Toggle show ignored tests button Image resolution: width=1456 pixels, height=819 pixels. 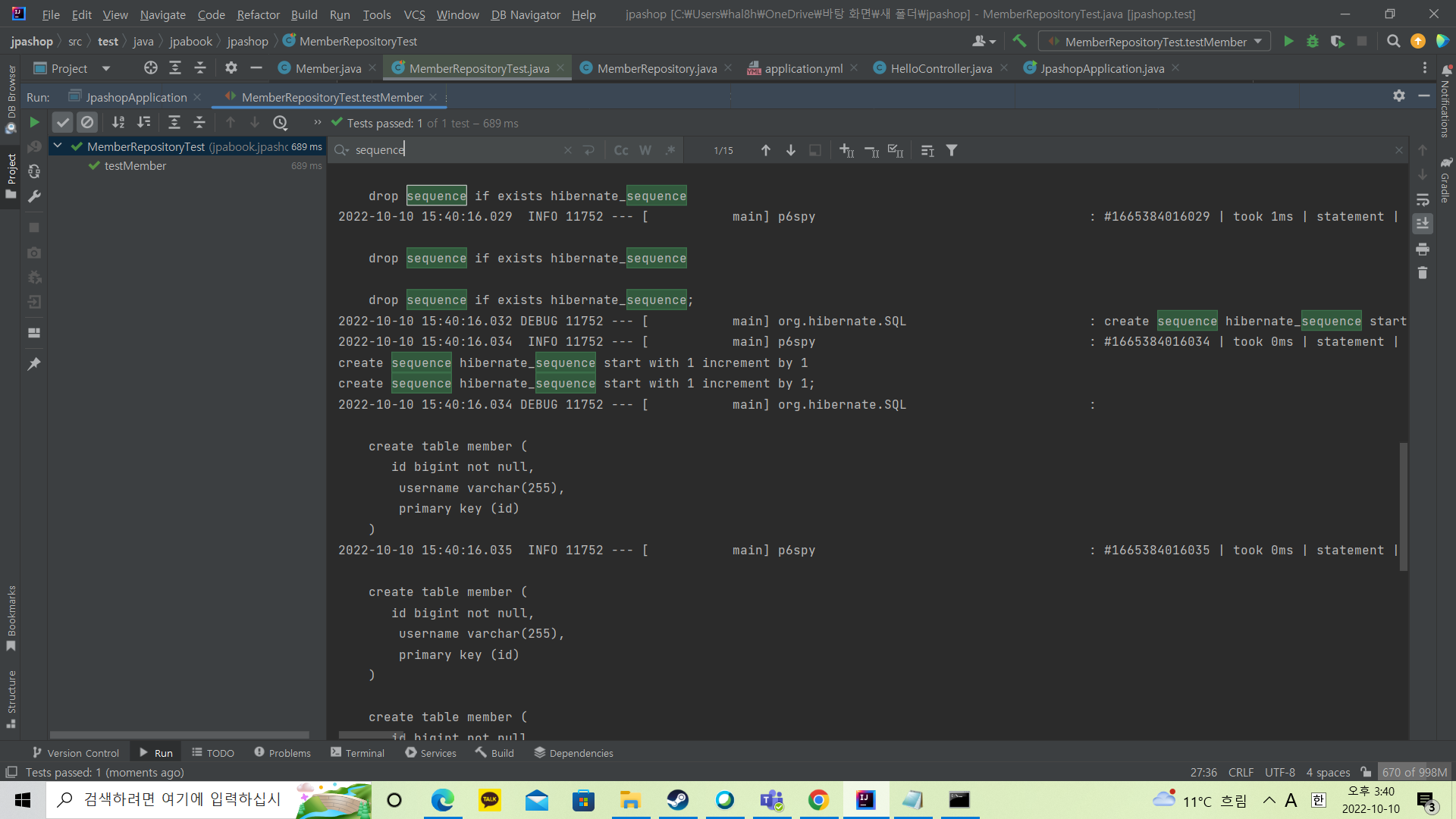click(87, 122)
